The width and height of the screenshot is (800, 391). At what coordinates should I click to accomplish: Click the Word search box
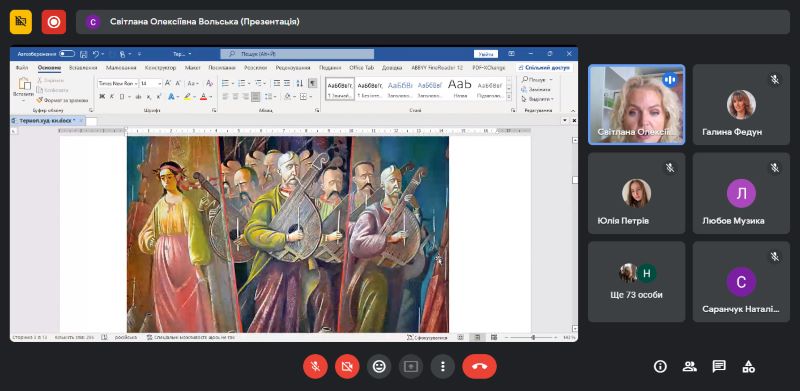click(x=297, y=54)
